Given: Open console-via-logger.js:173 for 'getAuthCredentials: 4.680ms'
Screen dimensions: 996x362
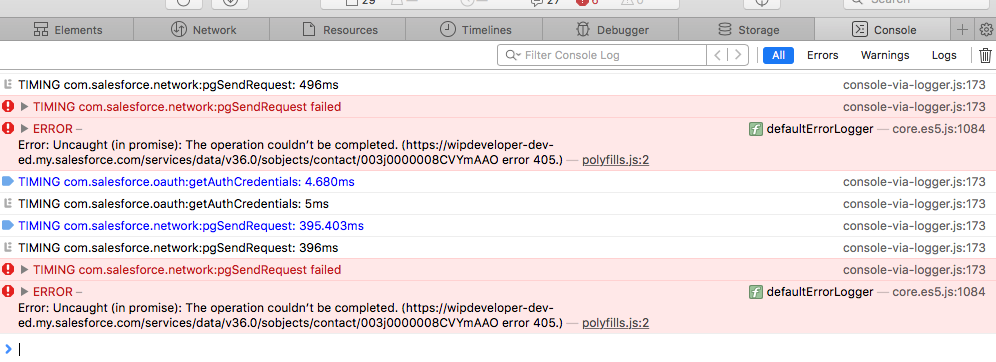Looking at the screenshot, I should point(915,182).
